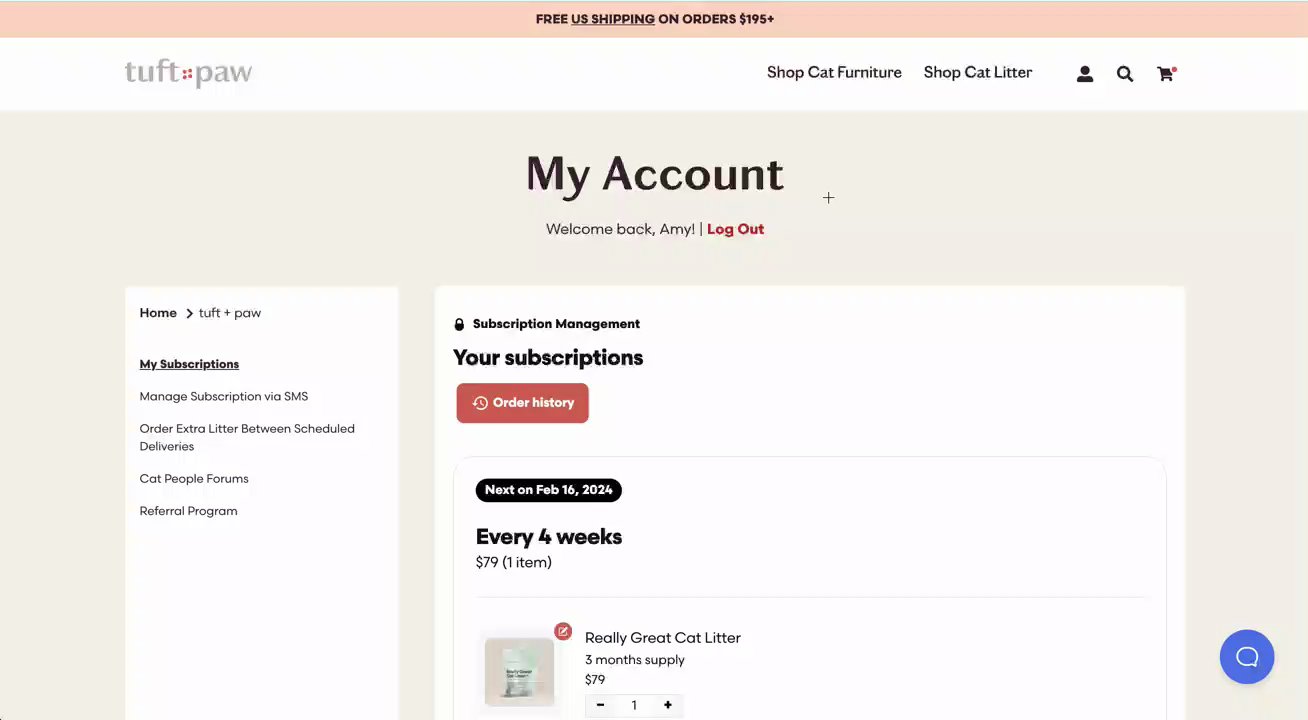The image size is (1308, 720).
Task: Increase litter quantity with plus button
Action: tap(667, 705)
